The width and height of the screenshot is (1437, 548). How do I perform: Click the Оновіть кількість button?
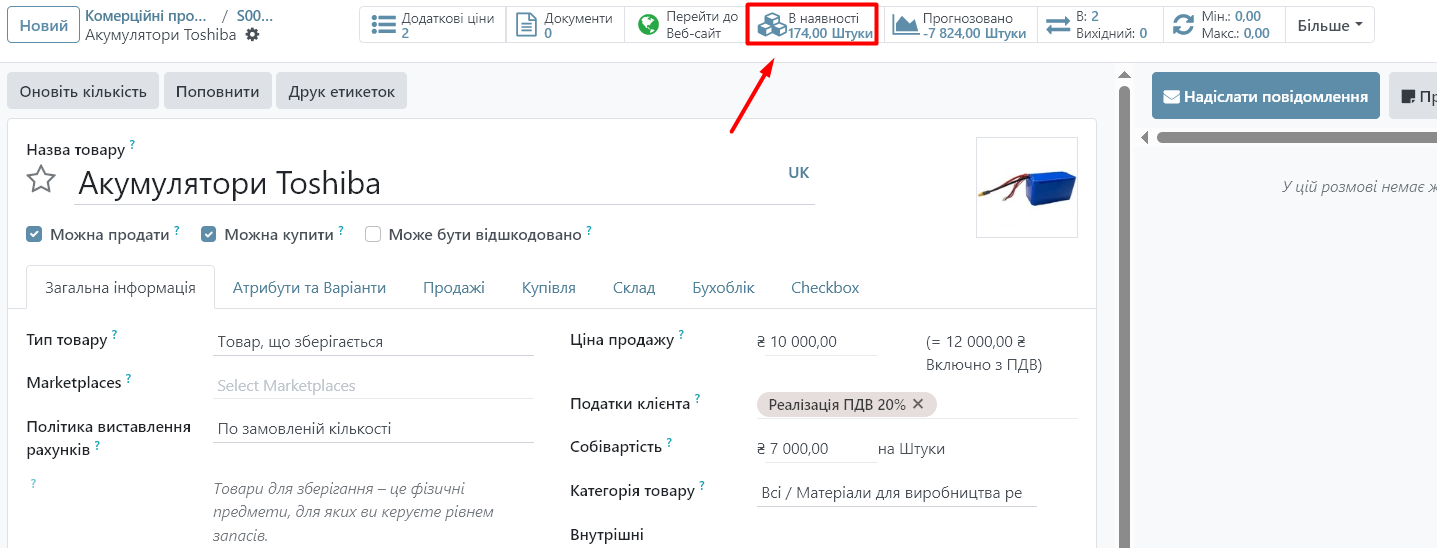83,91
